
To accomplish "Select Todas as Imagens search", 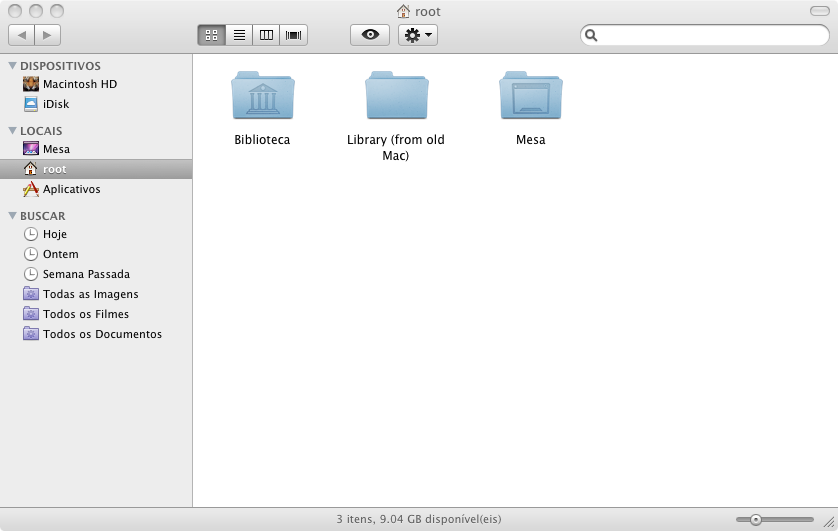I will 96,294.
